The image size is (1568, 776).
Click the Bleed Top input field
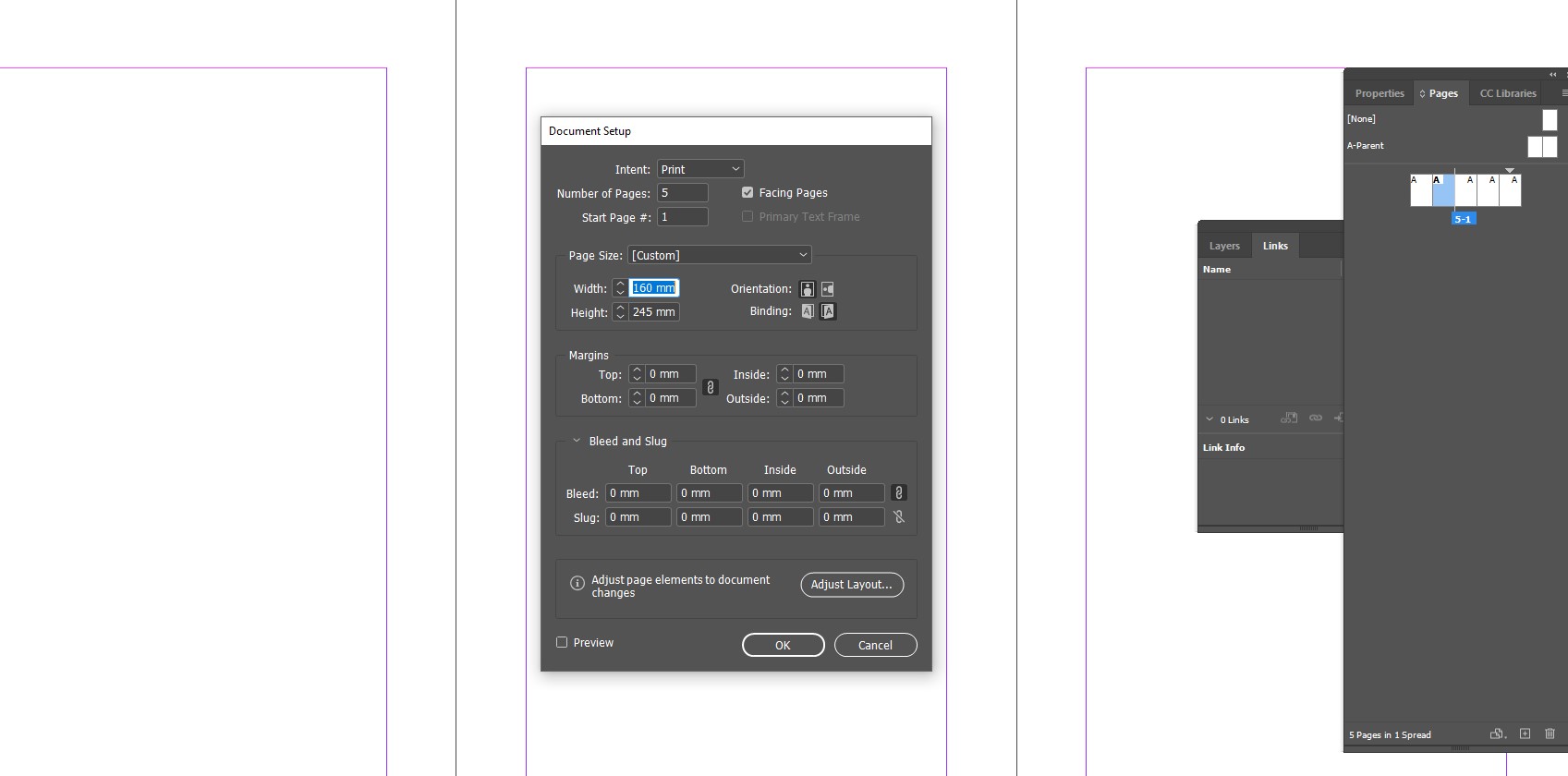tap(638, 493)
